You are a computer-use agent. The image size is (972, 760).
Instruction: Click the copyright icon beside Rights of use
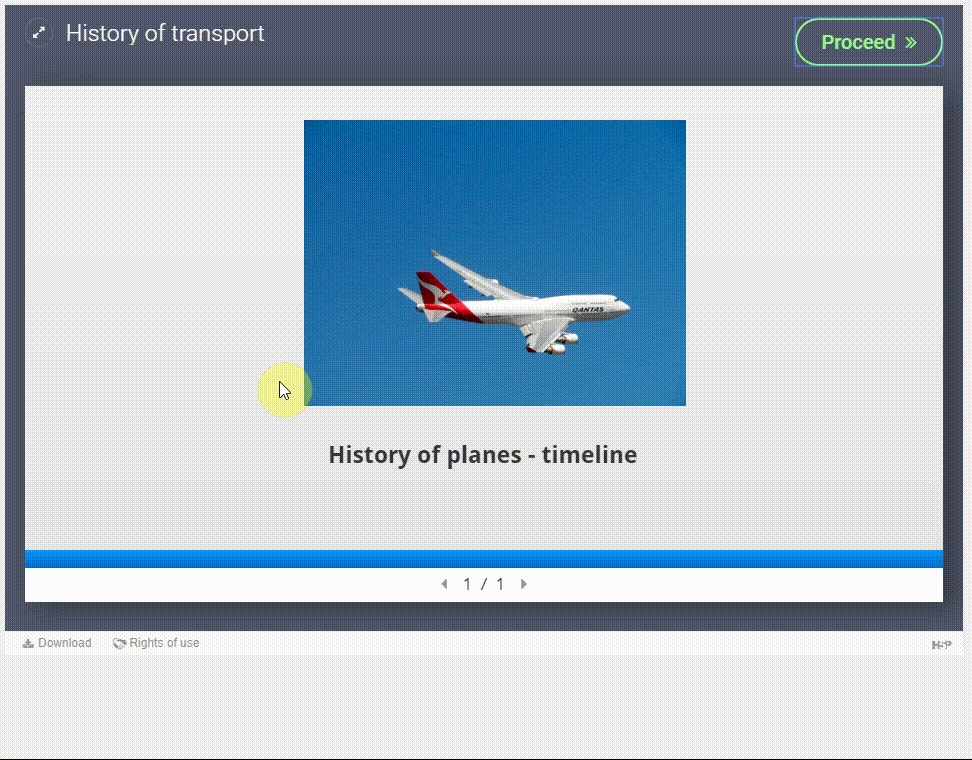coord(119,644)
